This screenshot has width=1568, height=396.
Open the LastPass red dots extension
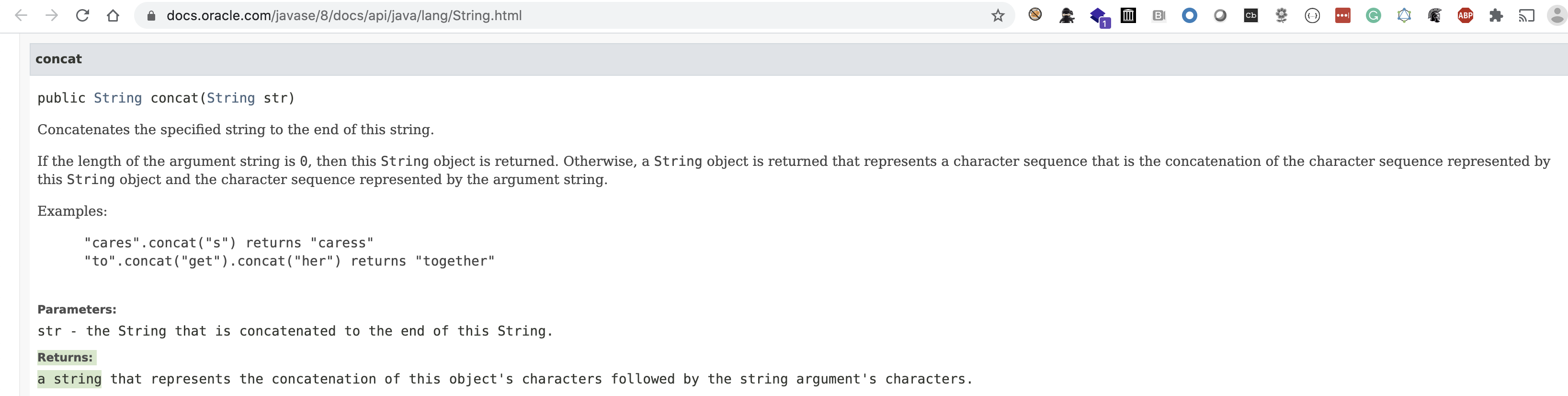(1343, 16)
